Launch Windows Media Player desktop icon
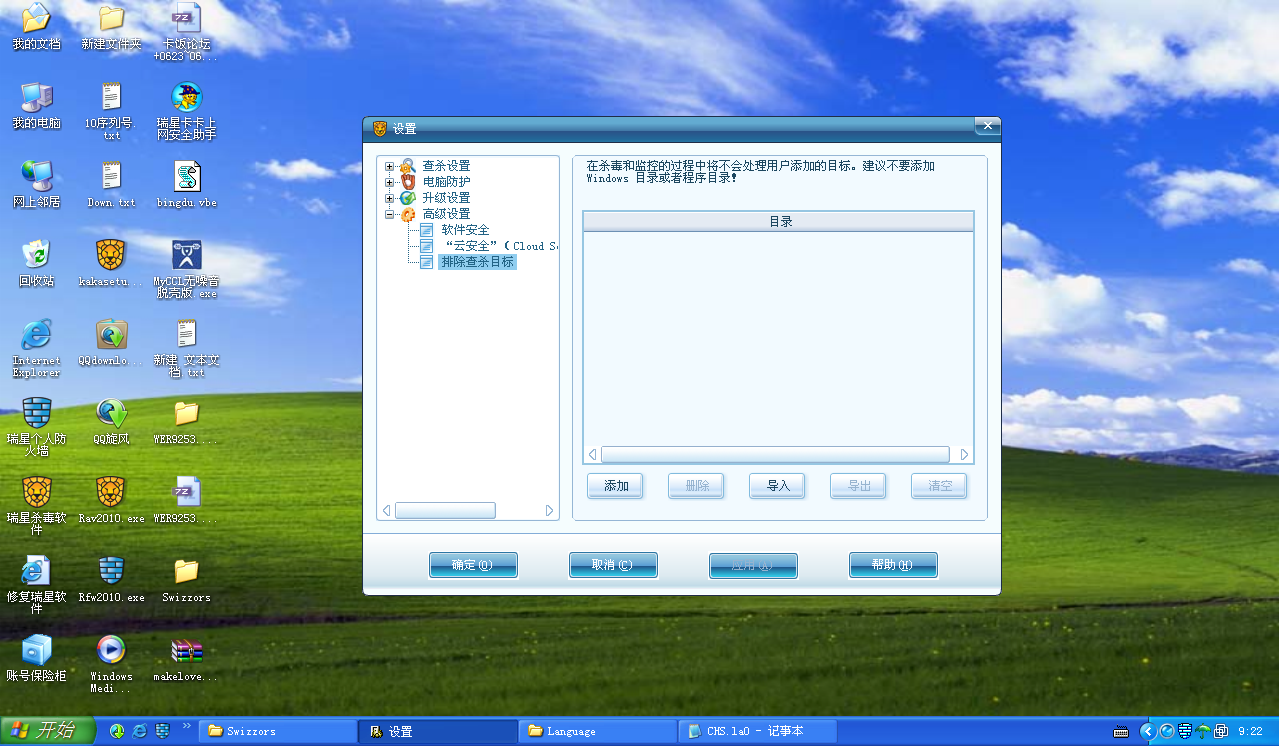1279x746 pixels. pos(111,664)
